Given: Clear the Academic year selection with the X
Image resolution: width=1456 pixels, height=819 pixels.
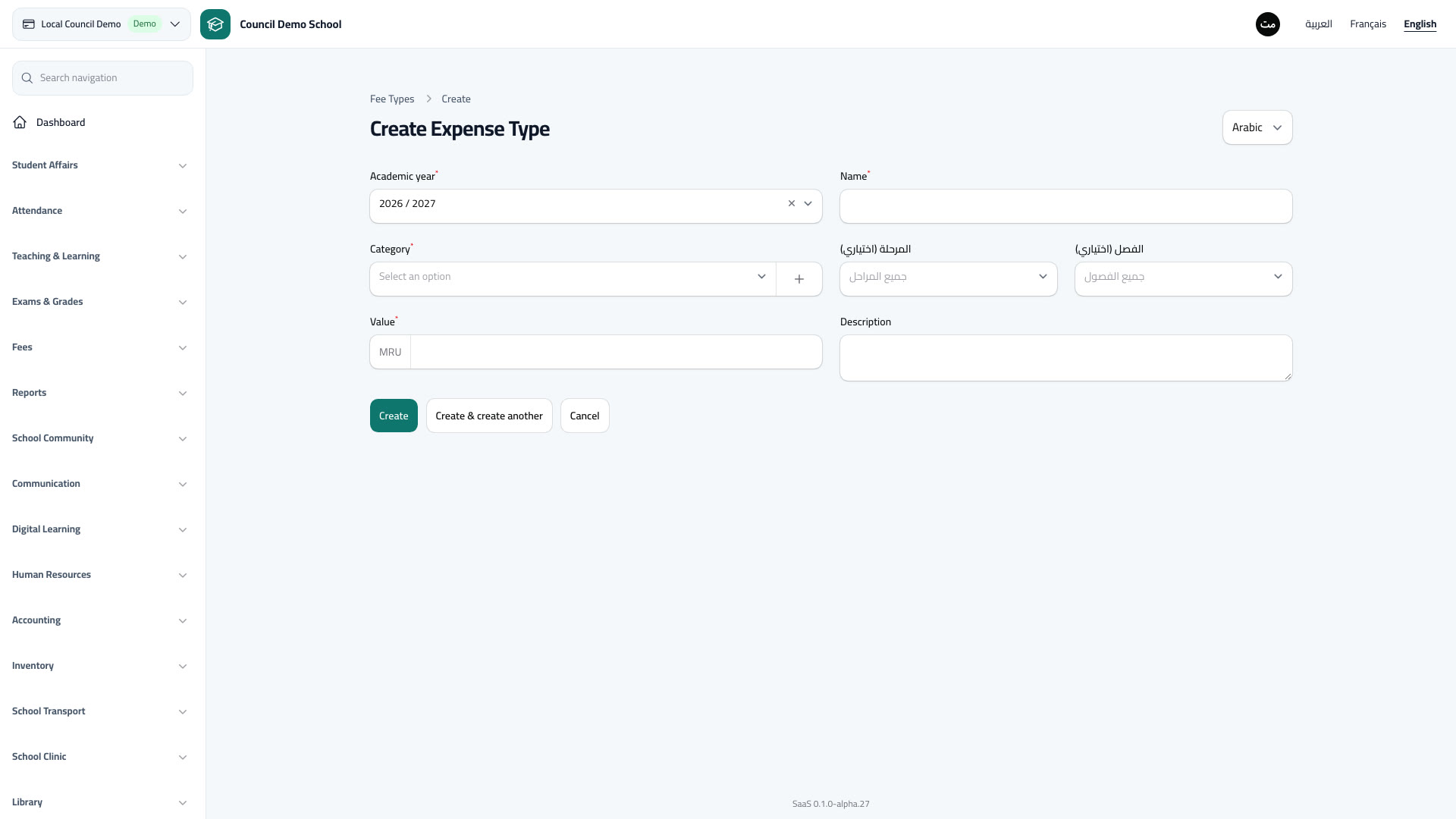Looking at the screenshot, I should tap(792, 203).
